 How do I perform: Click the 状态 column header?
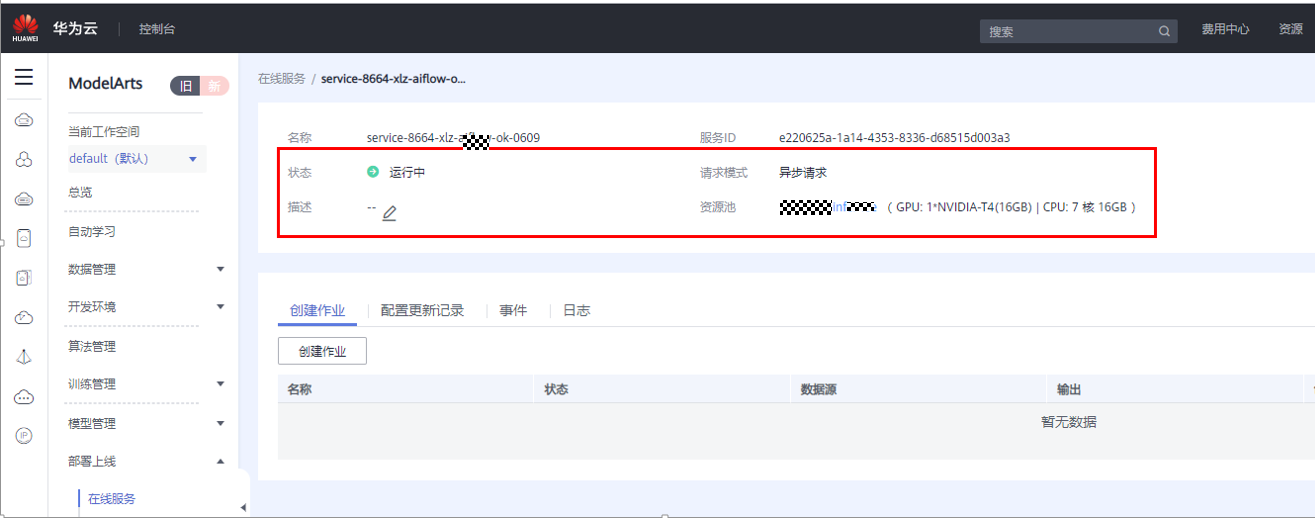(x=556, y=389)
